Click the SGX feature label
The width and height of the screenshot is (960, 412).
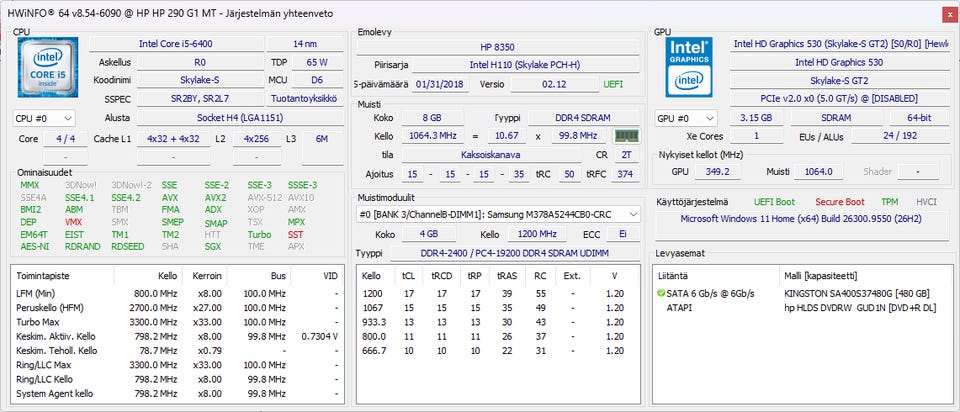[212, 247]
